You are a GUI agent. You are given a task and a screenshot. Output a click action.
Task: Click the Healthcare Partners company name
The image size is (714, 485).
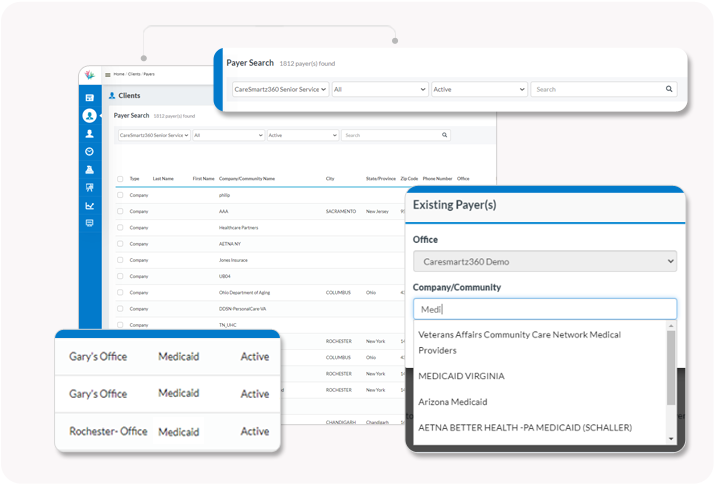[x=238, y=228]
